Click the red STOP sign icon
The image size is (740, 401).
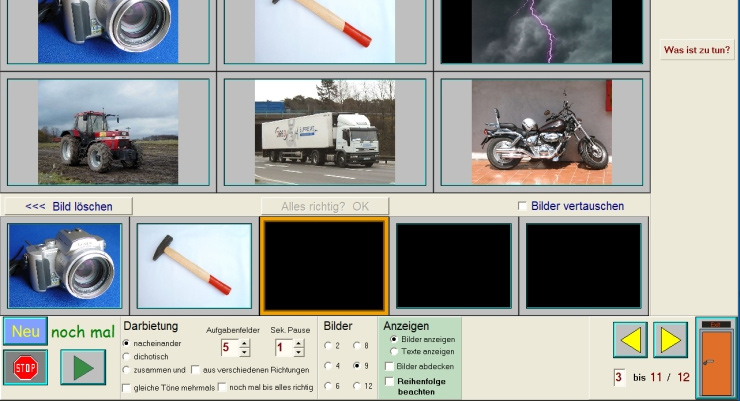[25, 367]
